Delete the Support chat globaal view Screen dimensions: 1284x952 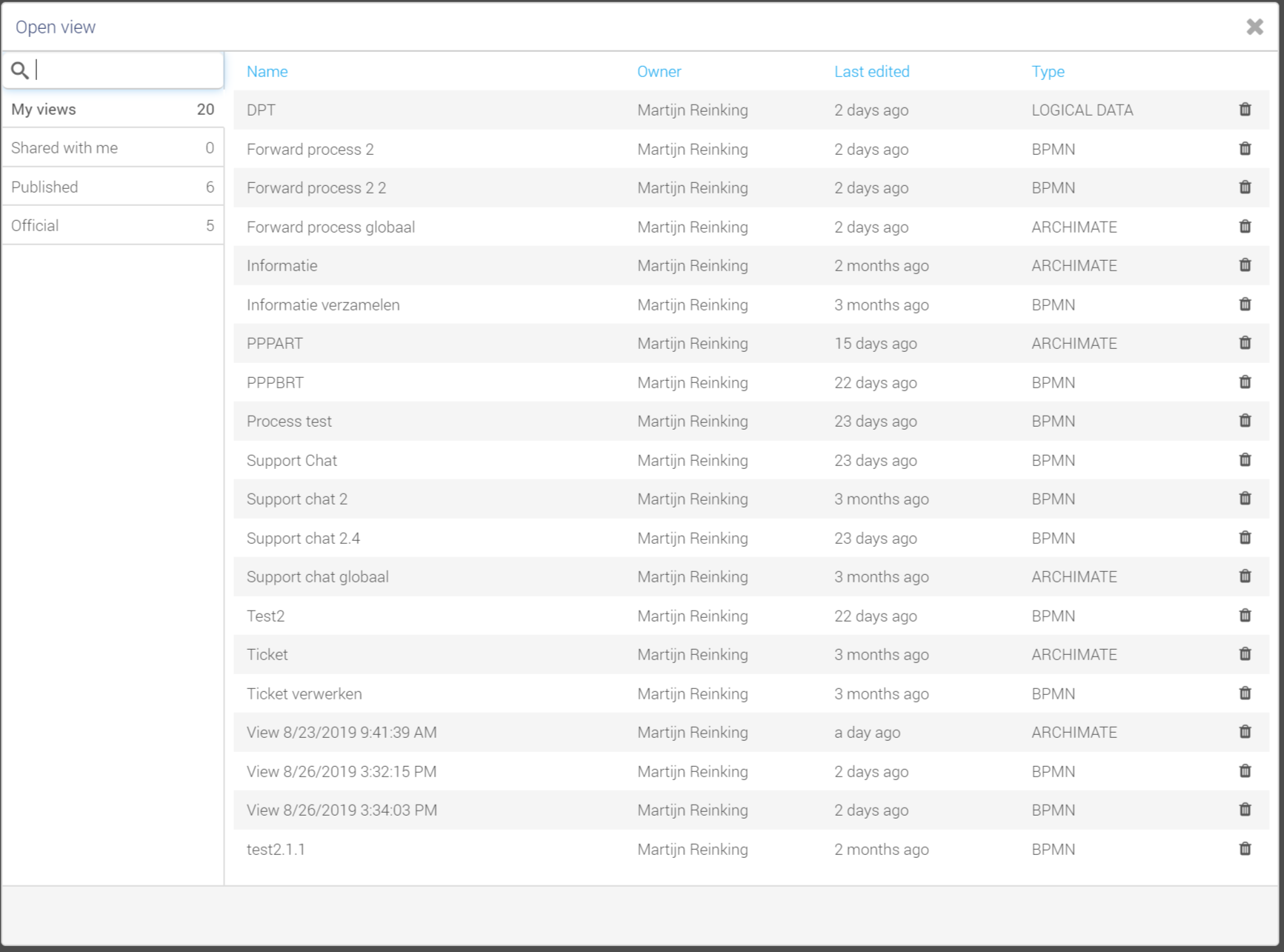pos(1245,576)
